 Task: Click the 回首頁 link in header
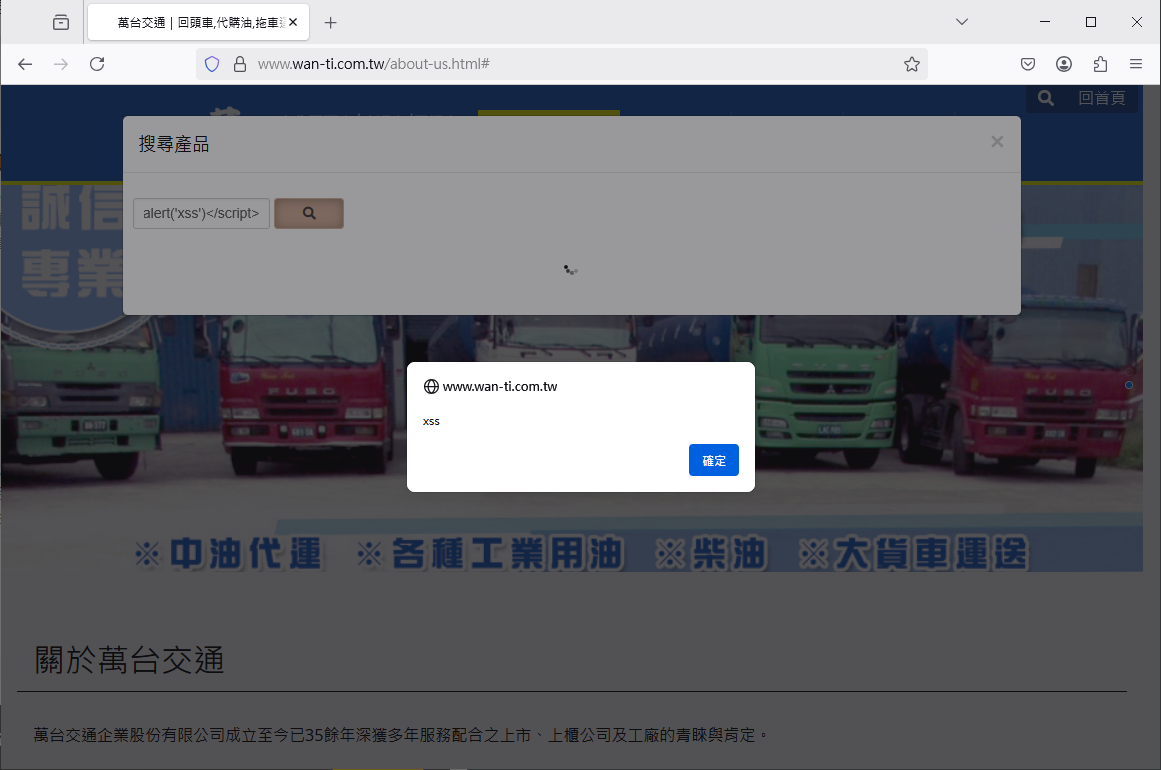(1102, 98)
